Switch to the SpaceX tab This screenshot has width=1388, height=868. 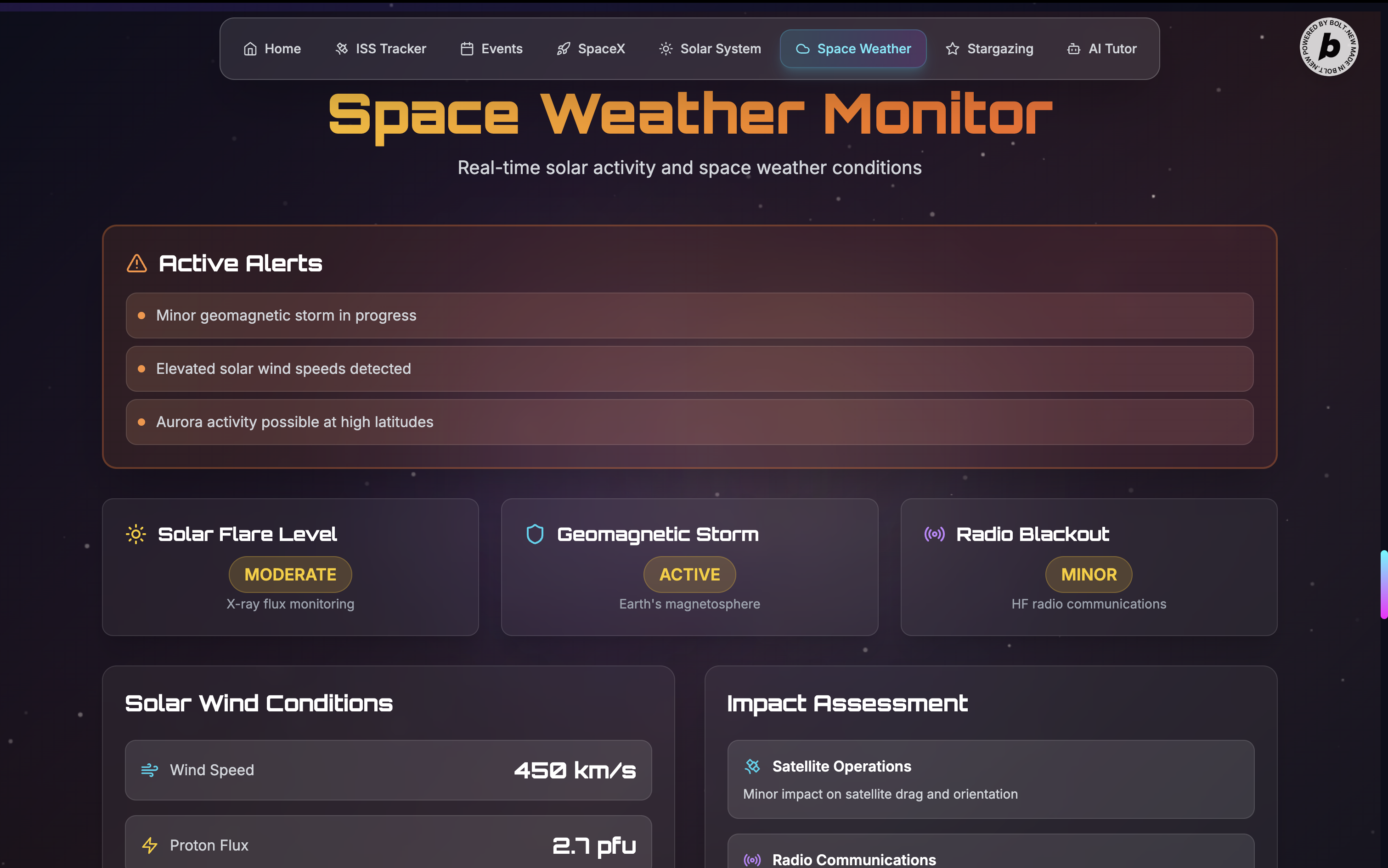591,49
